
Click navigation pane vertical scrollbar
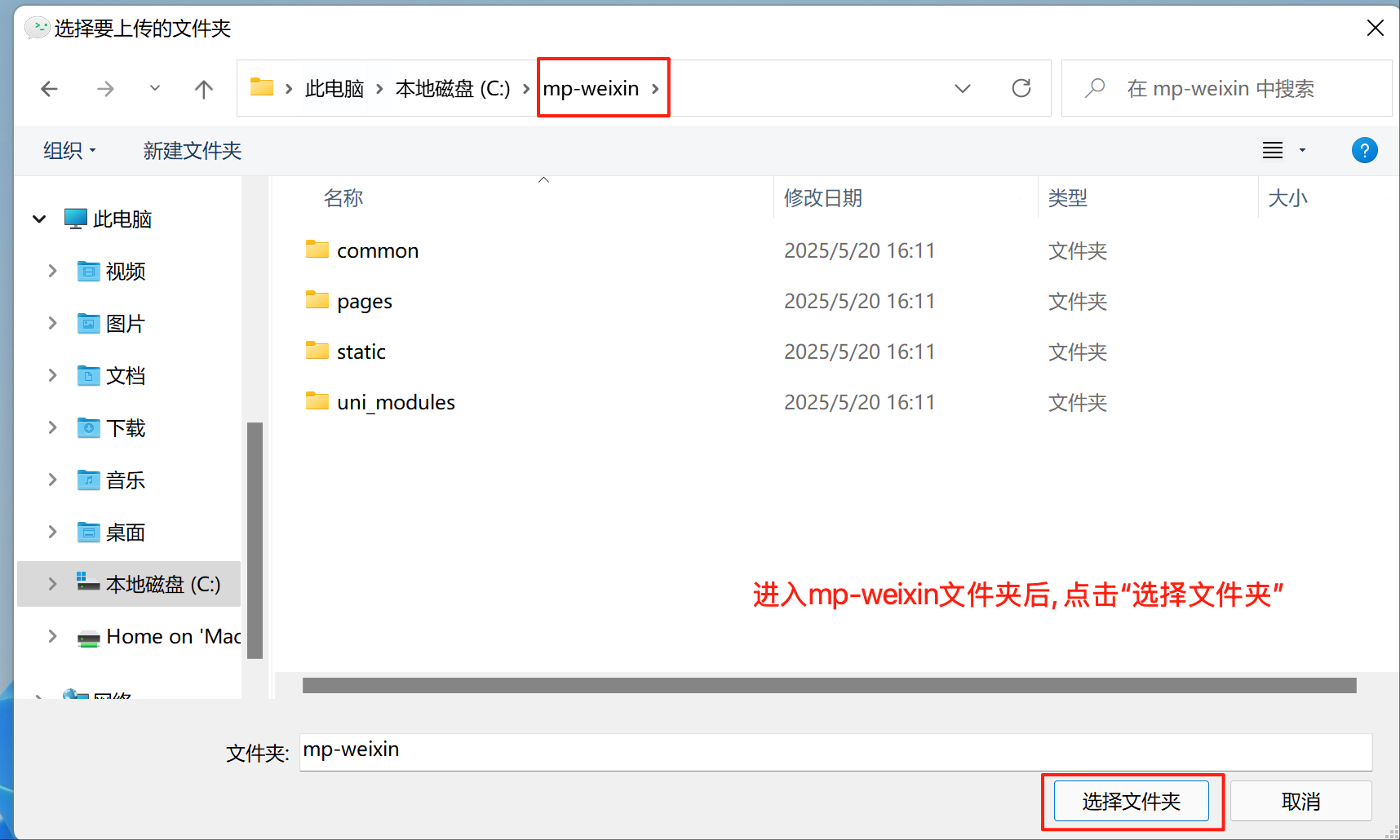pos(255,540)
